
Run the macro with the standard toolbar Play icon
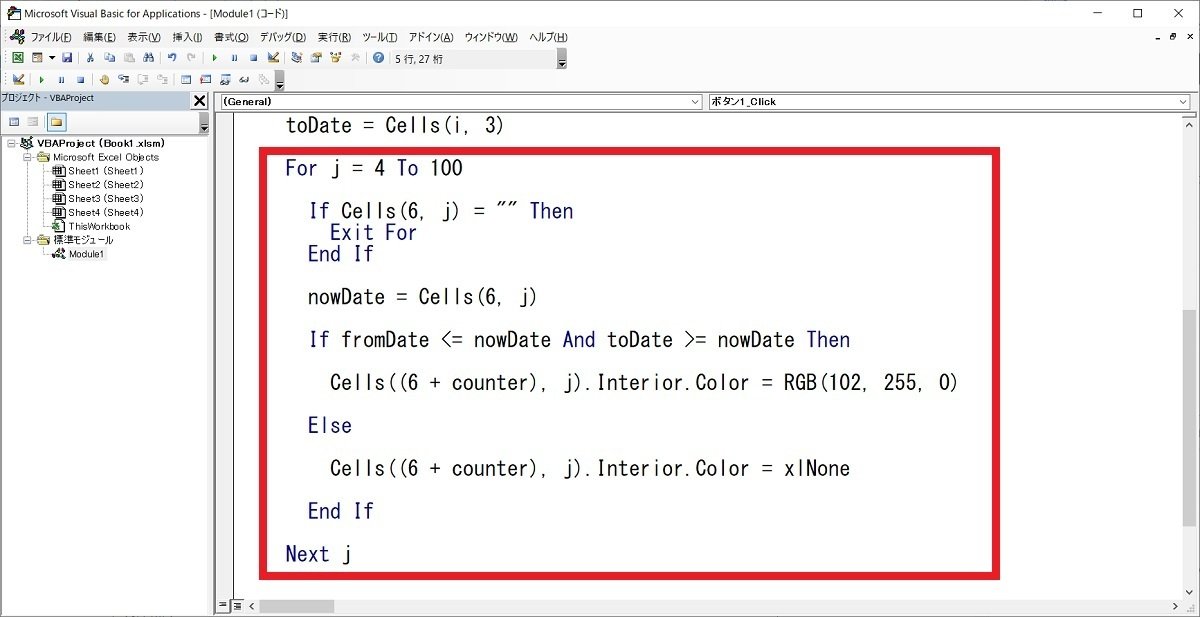[x=214, y=58]
